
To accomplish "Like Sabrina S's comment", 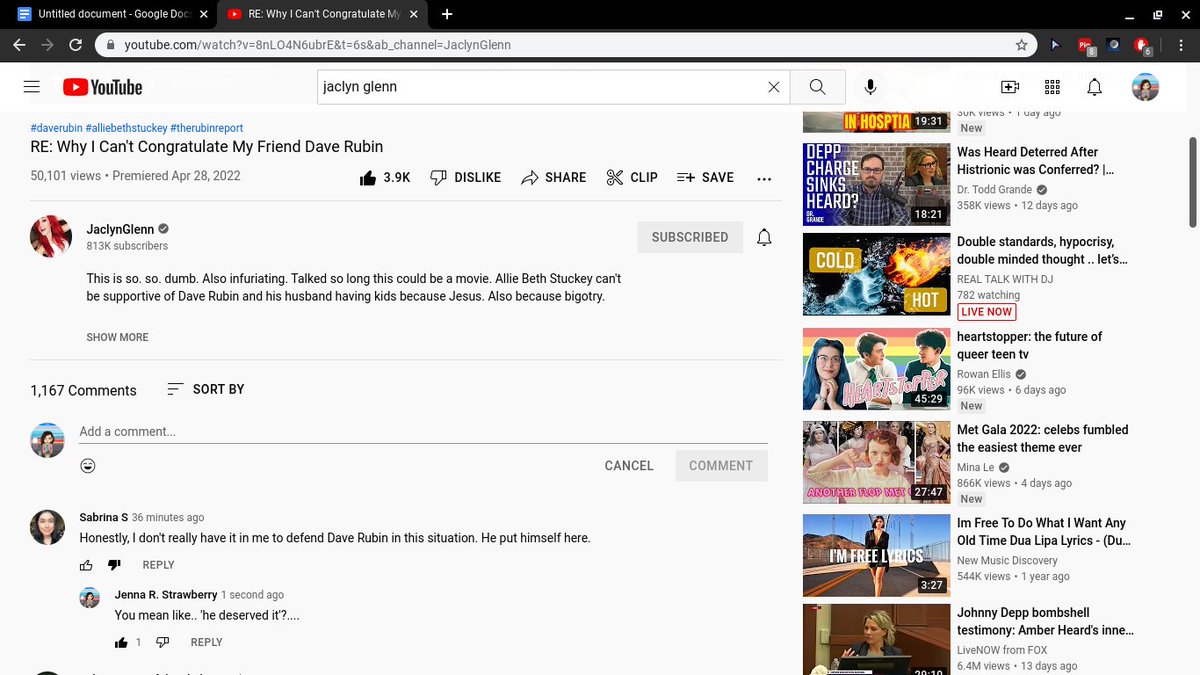I will [86, 565].
